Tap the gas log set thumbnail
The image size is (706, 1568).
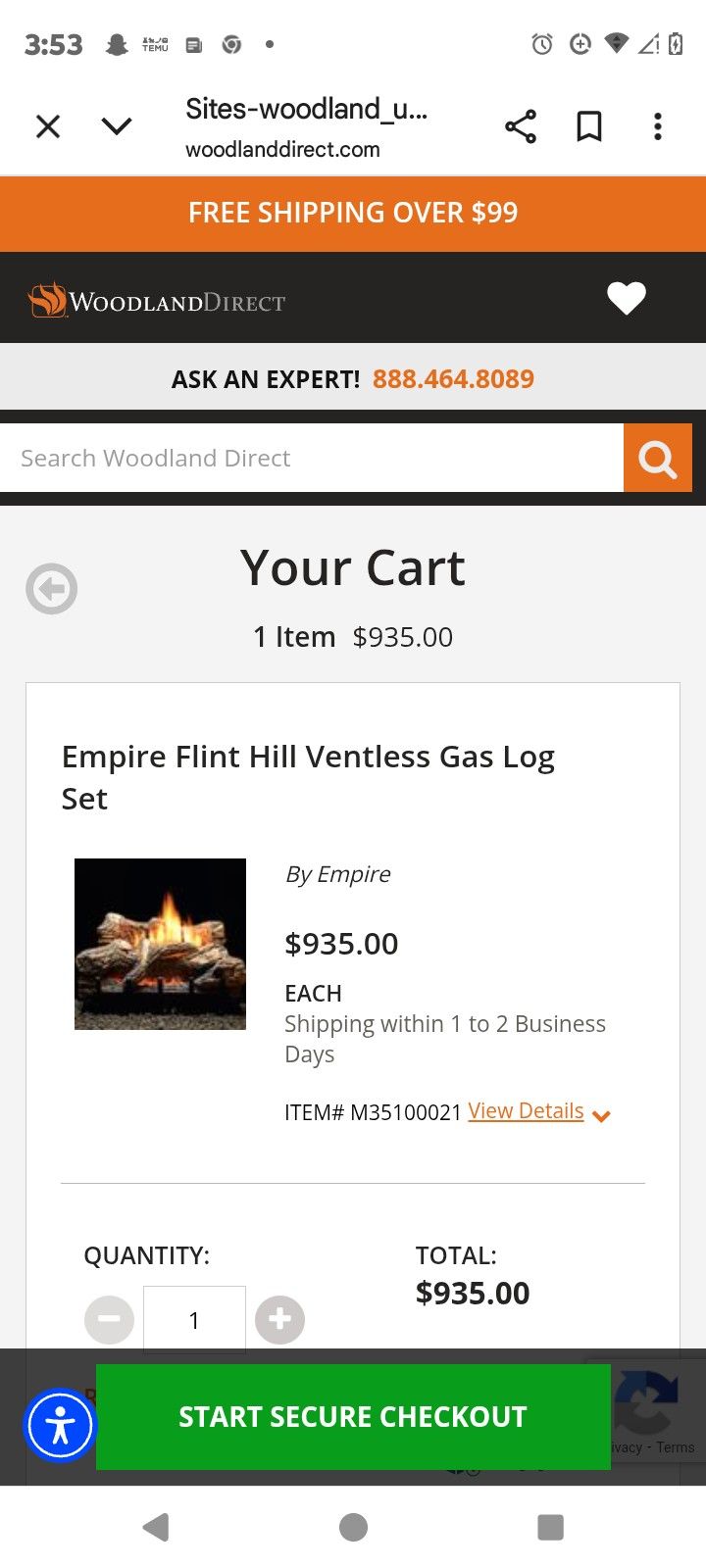tap(160, 944)
